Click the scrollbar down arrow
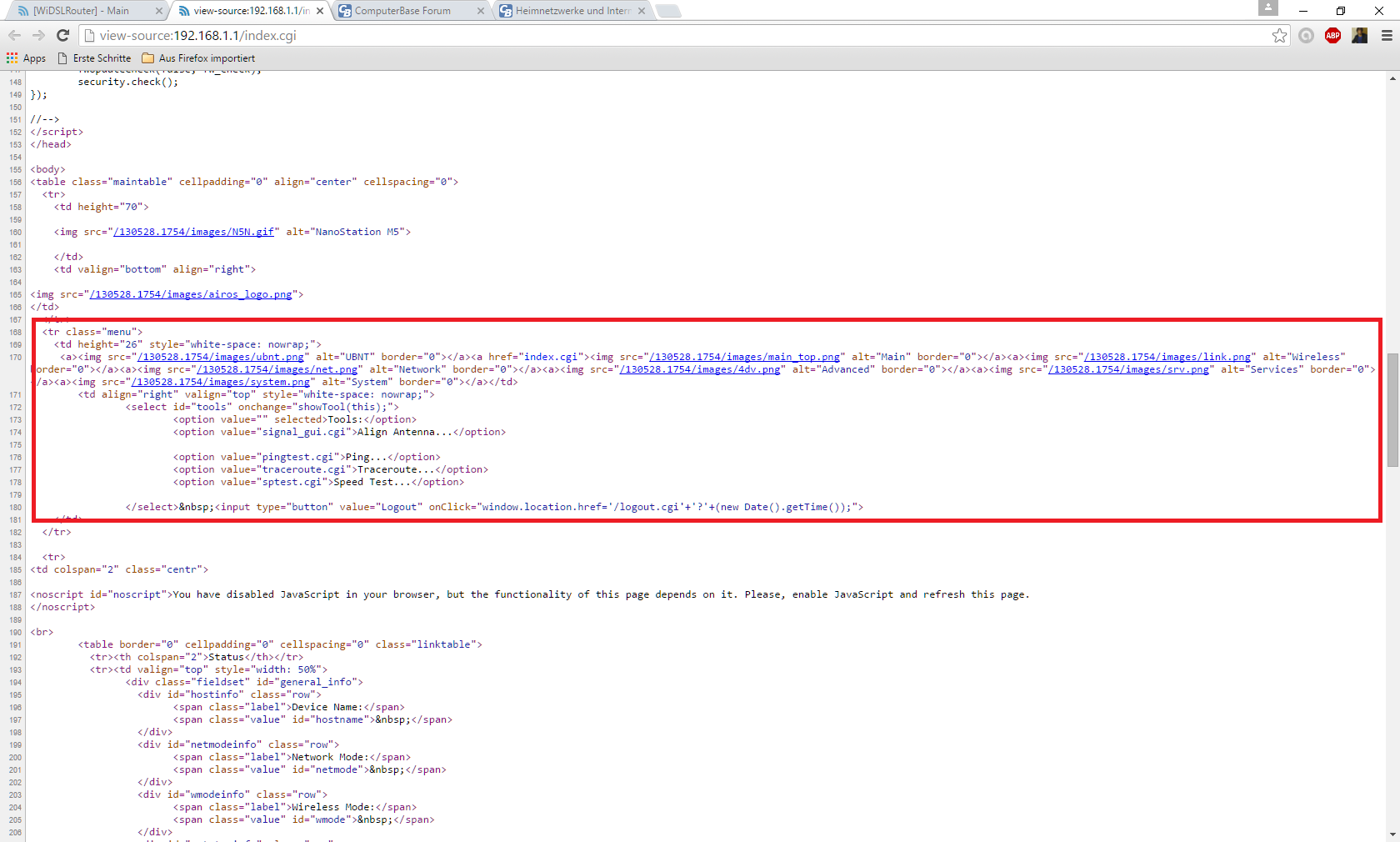This screenshot has height=842, width=1400. tap(1392, 835)
